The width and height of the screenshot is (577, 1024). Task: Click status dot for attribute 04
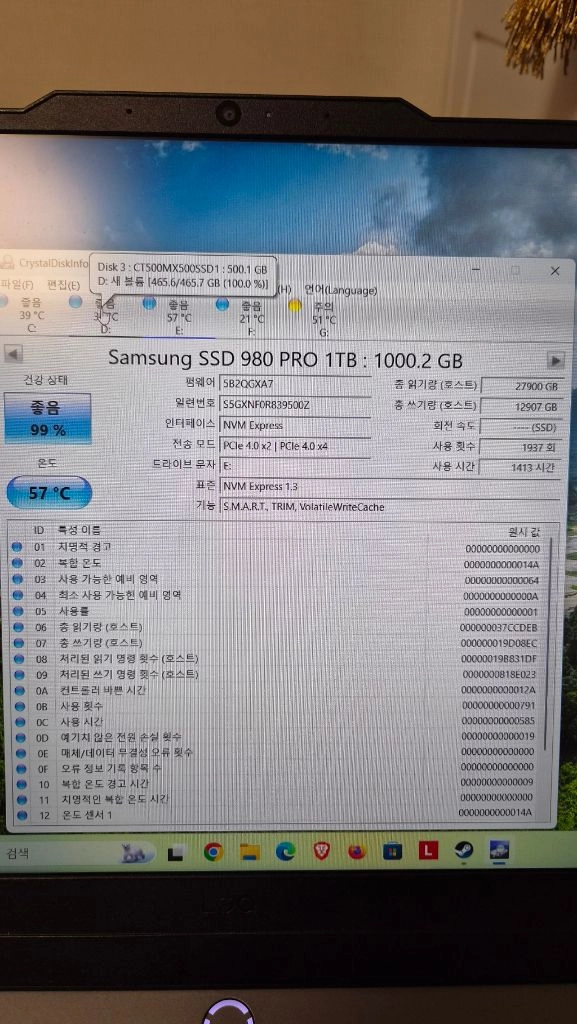[x=18, y=595]
